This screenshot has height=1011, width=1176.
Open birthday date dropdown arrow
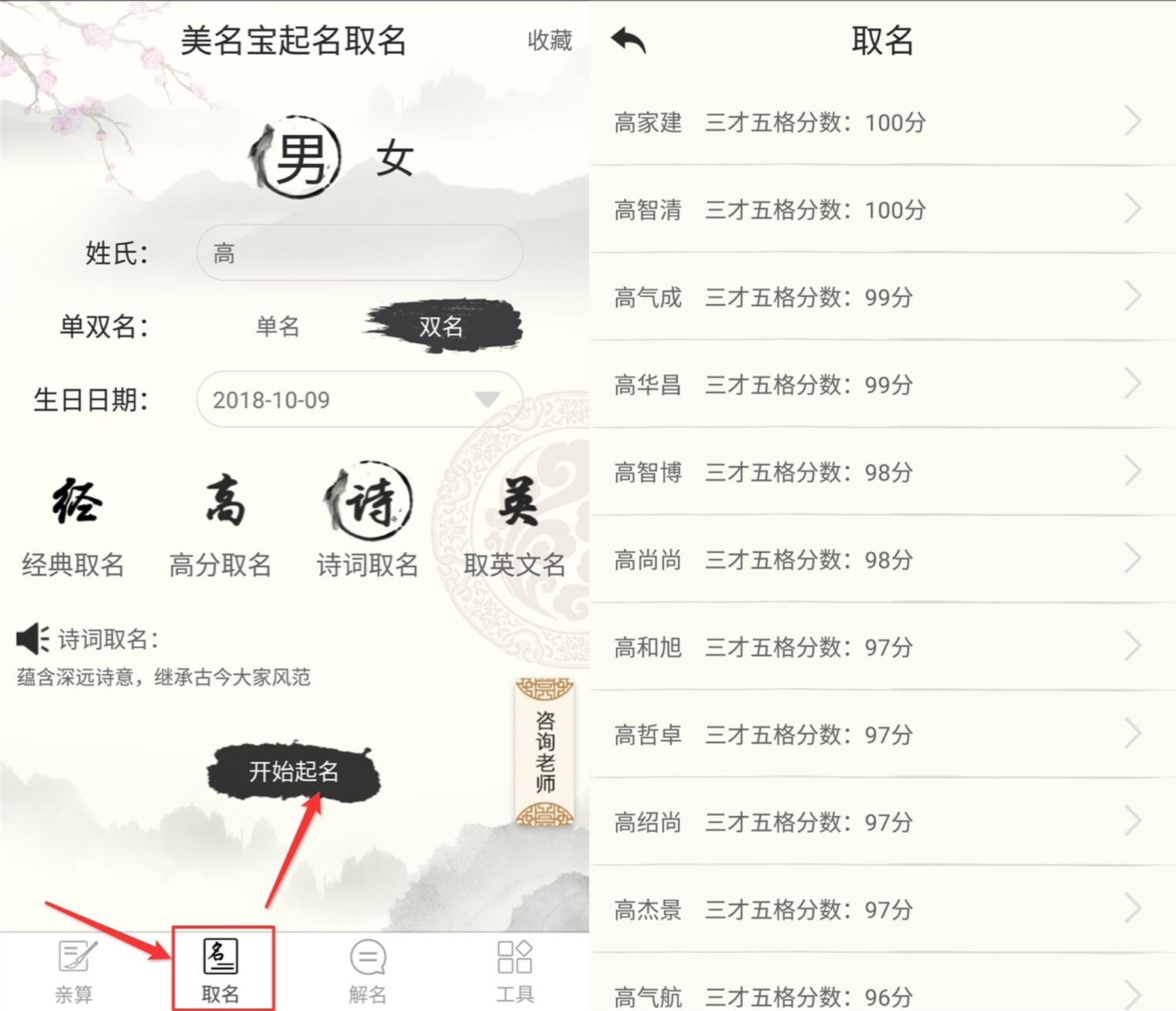pos(487,399)
